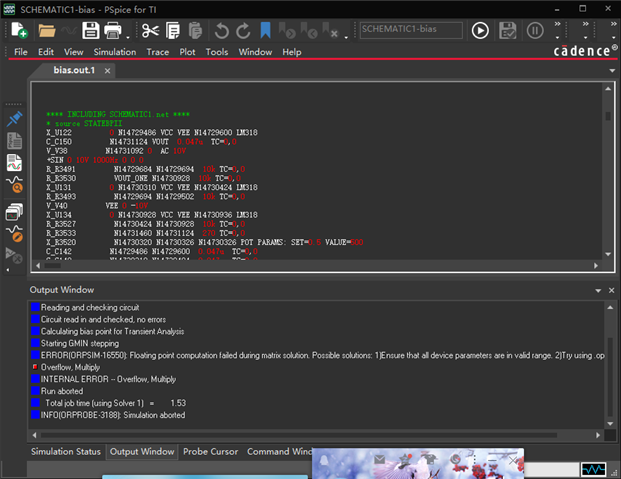
Task: Go to next bookmark
Action: point(287,31)
